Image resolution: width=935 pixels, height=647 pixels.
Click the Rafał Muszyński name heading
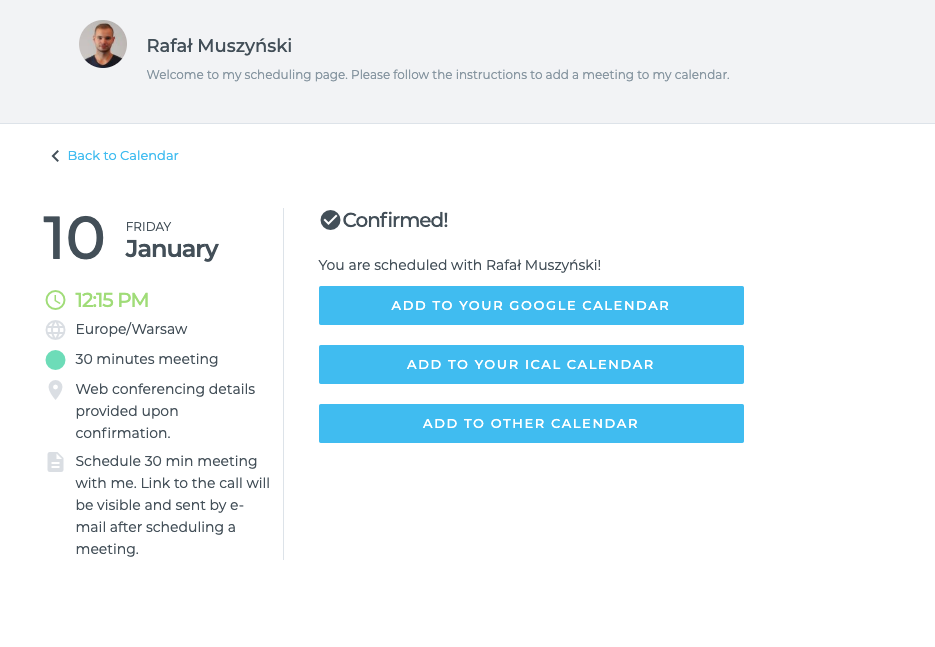click(219, 46)
